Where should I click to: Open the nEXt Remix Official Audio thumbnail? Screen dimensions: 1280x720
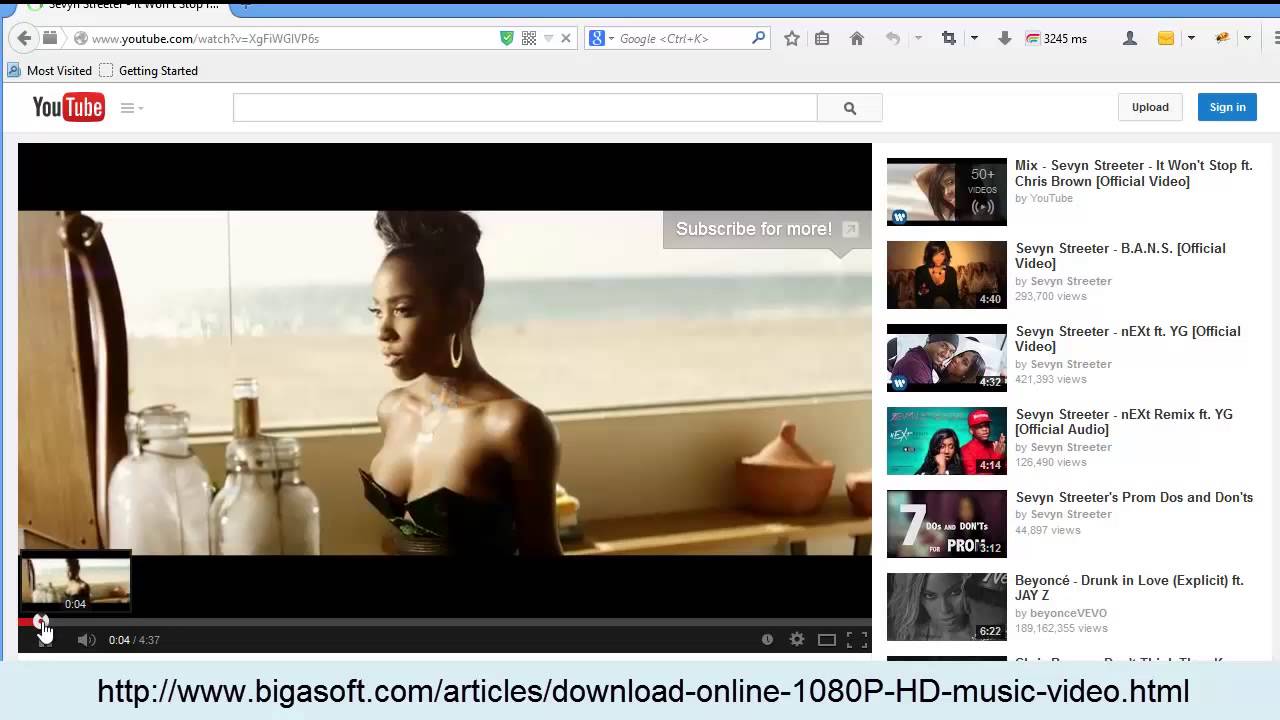[x=947, y=441]
